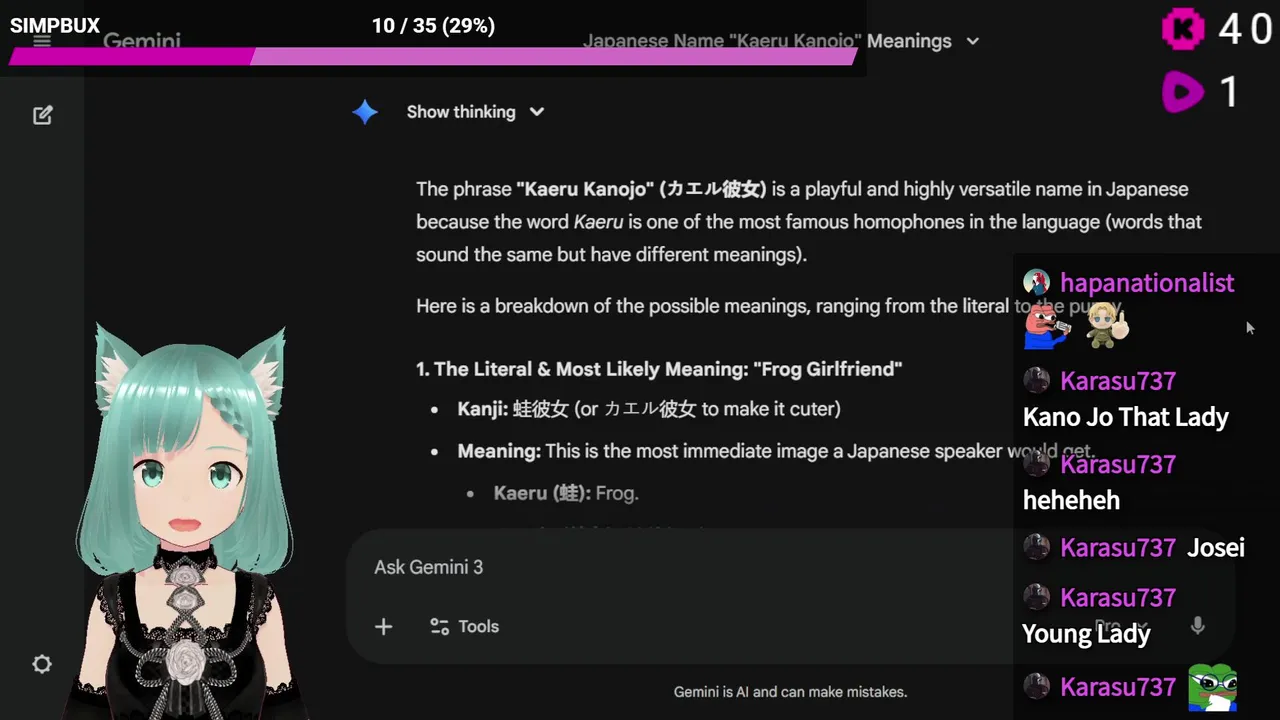Click the 'Kaeru (蛙): Frog.' bullet
Viewport: 1280px width, 720px height.
tap(566, 493)
